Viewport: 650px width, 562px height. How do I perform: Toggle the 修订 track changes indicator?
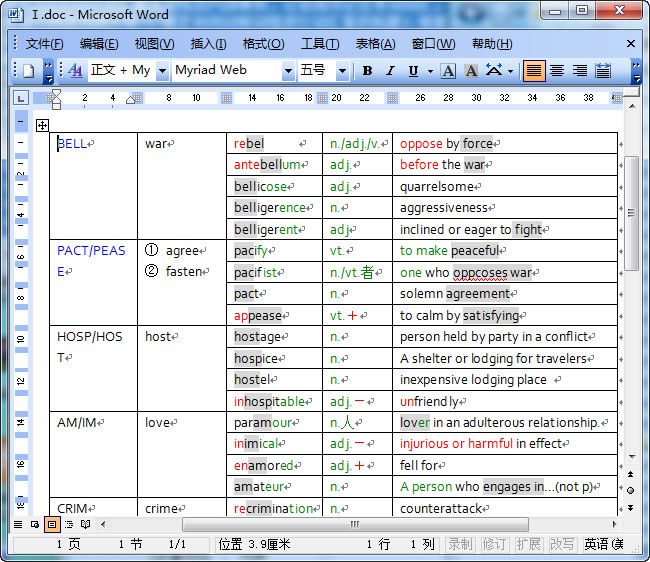click(x=494, y=544)
